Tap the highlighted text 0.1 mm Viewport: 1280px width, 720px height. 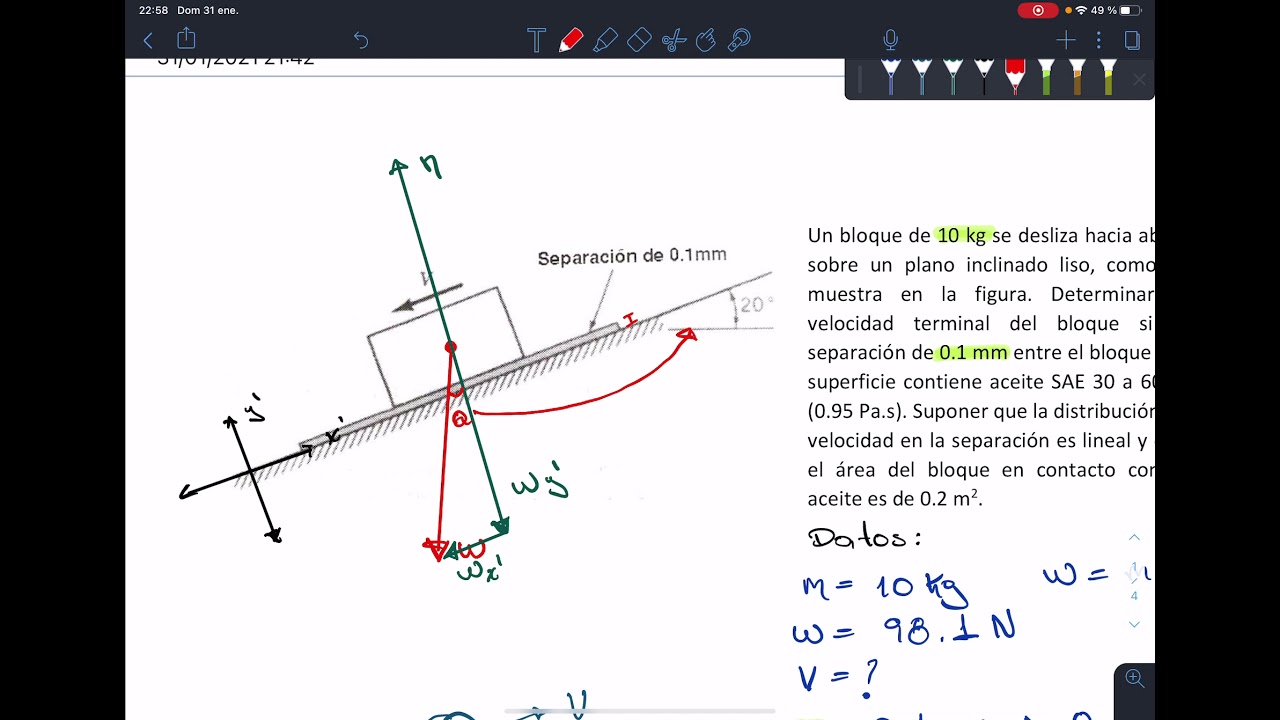pos(973,353)
